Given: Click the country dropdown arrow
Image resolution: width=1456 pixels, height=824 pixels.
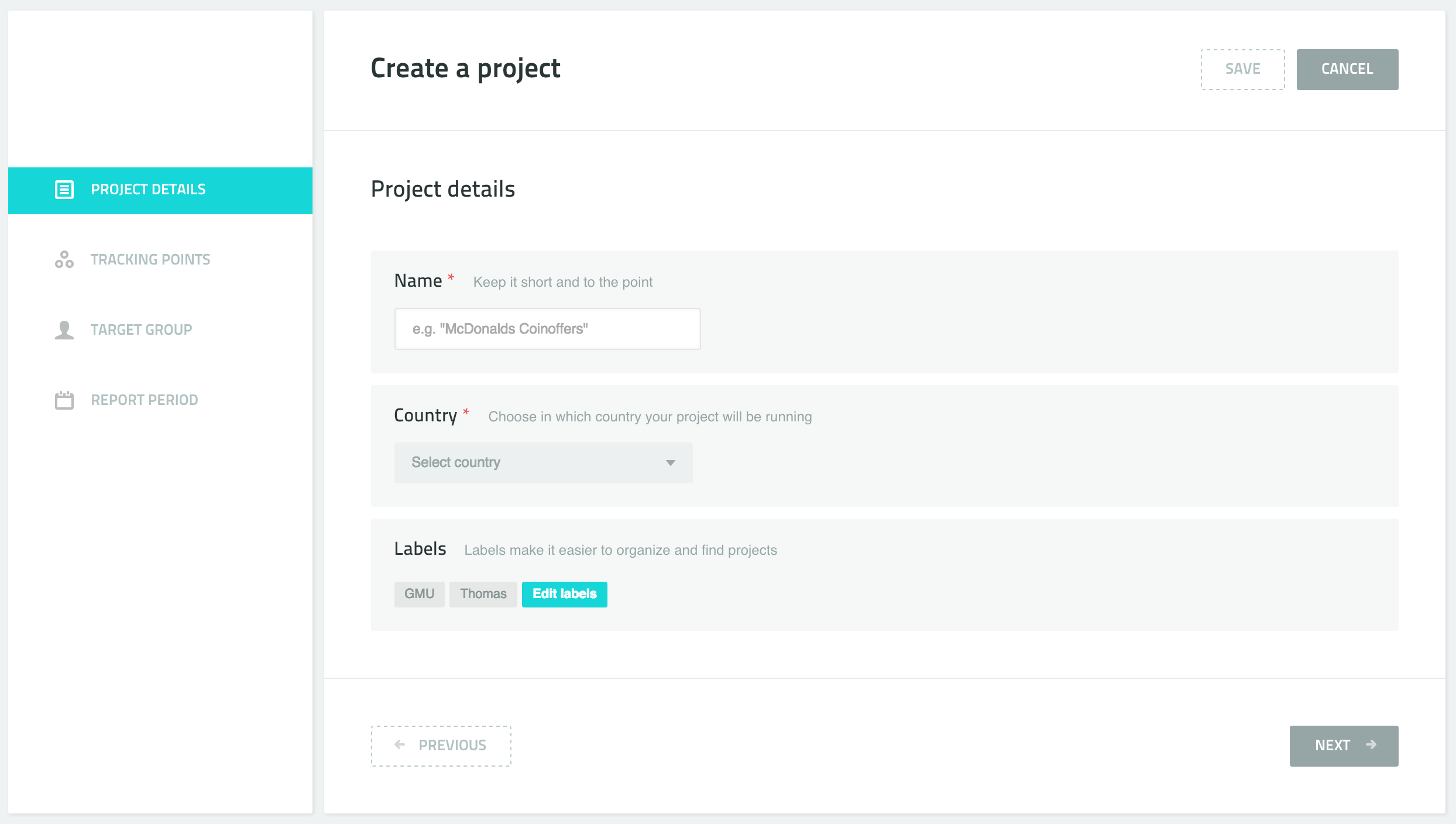Looking at the screenshot, I should pos(671,462).
